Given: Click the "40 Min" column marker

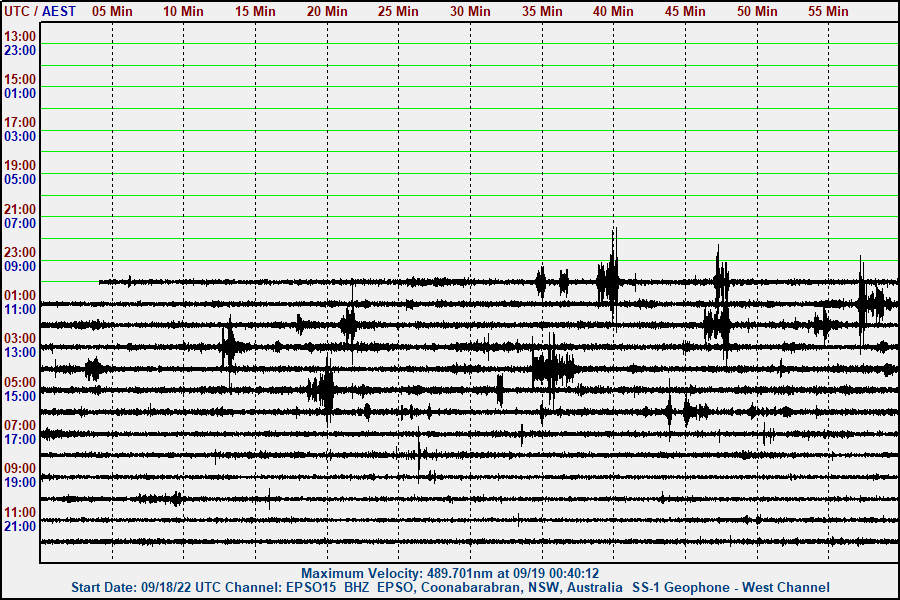Looking at the screenshot, I should (x=613, y=11).
